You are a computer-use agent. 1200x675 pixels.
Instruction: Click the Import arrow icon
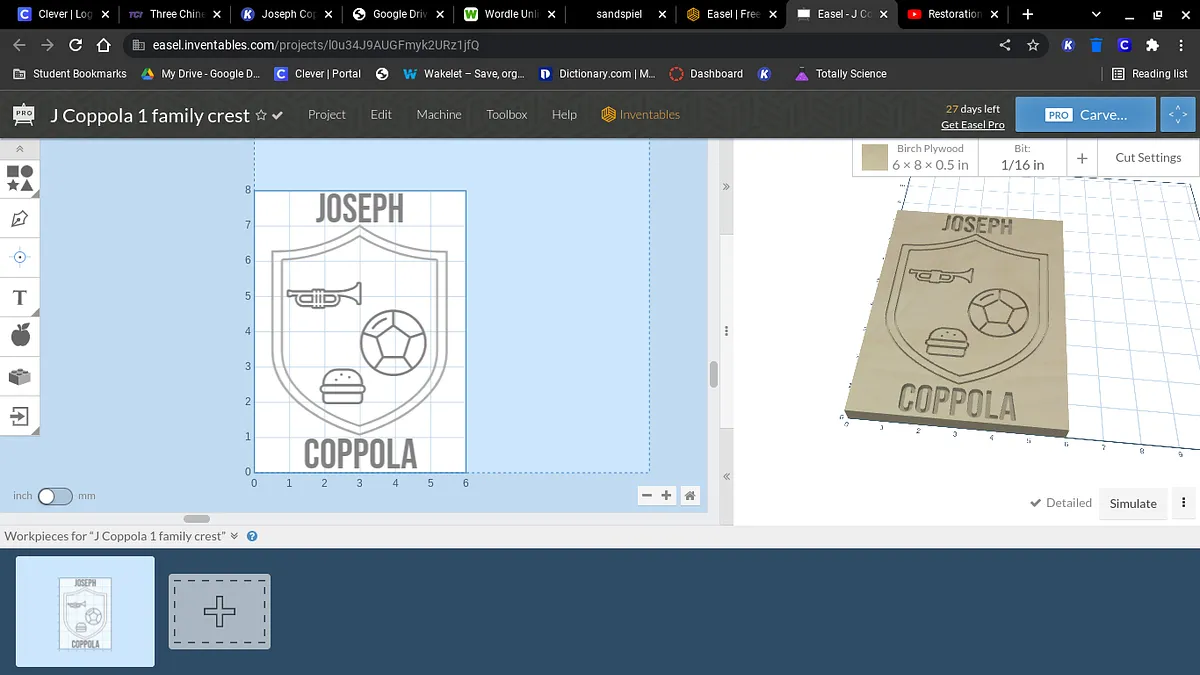tap(19, 415)
